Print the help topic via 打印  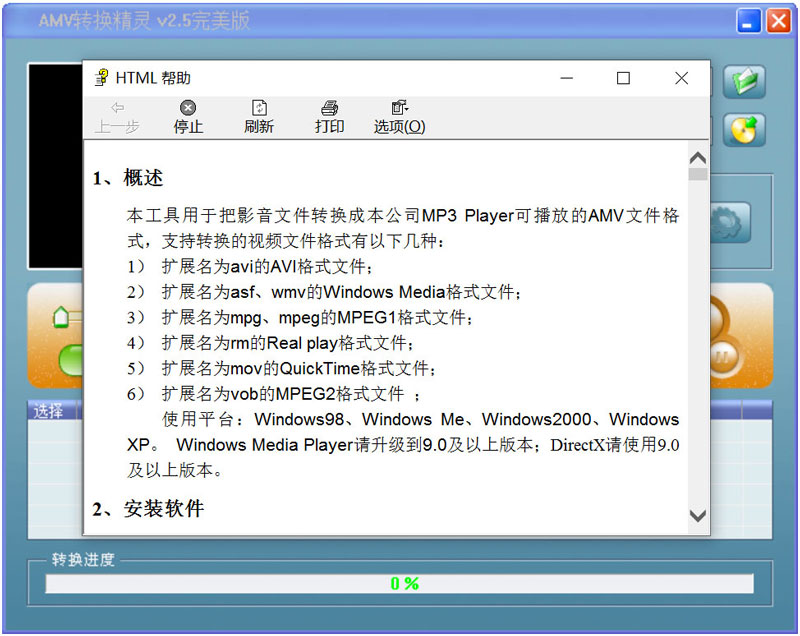click(x=329, y=117)
